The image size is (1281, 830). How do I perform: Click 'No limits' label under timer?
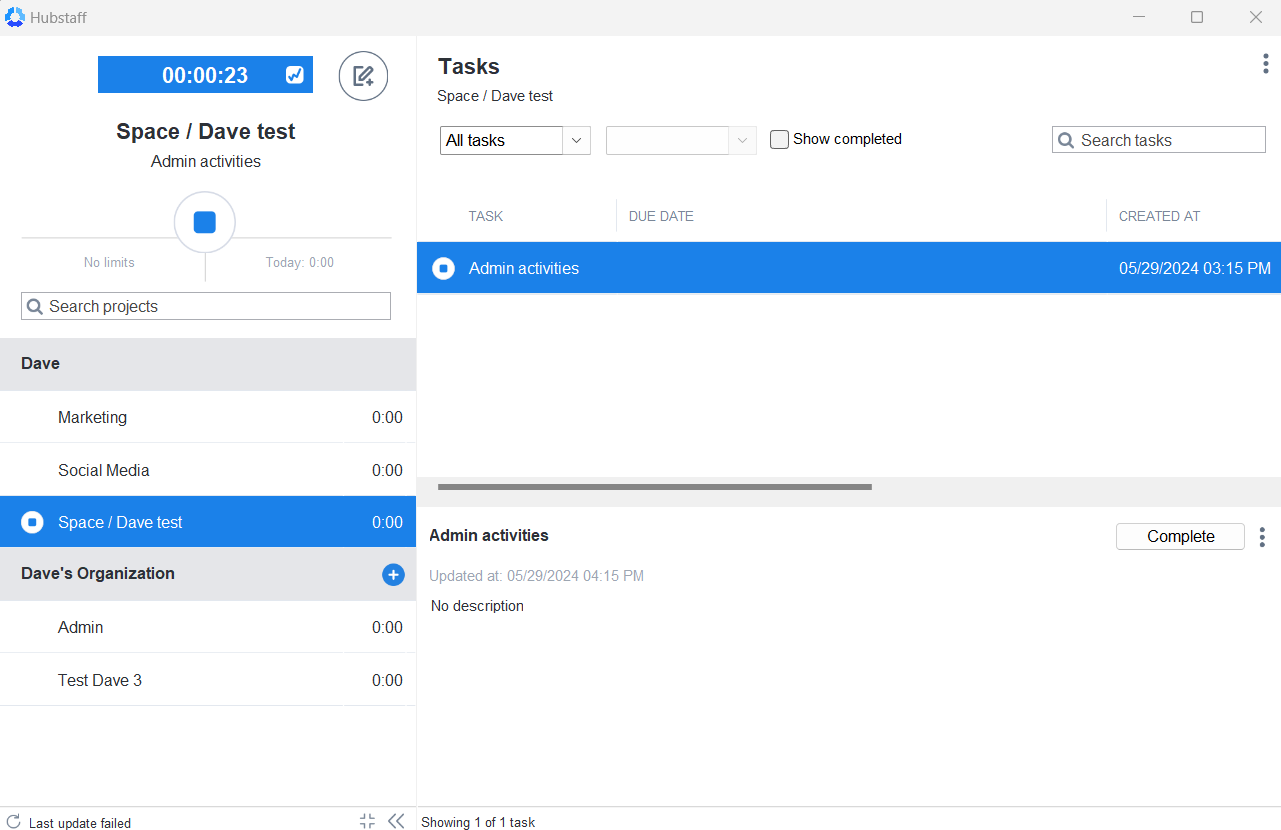coord(109,262)
